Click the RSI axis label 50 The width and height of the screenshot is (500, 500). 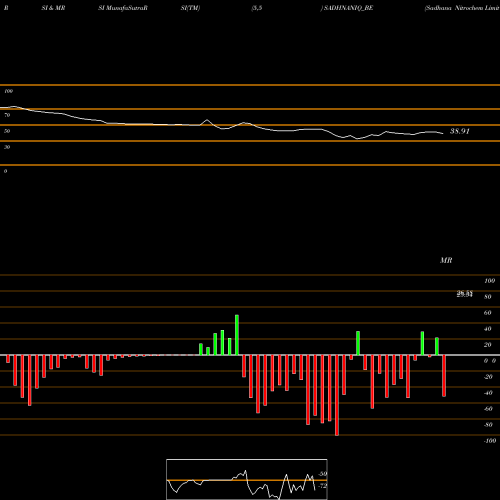(x=7, y=131)
